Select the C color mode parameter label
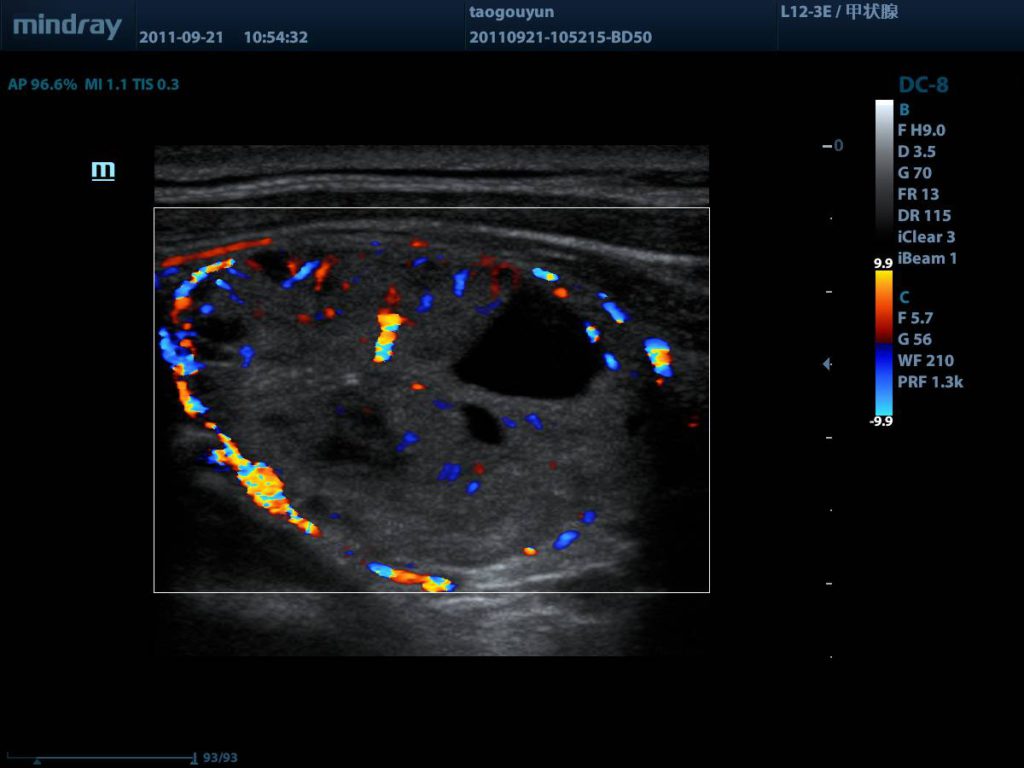The height and width of the screenshot is (768, 1024). (x=904, y=297)
